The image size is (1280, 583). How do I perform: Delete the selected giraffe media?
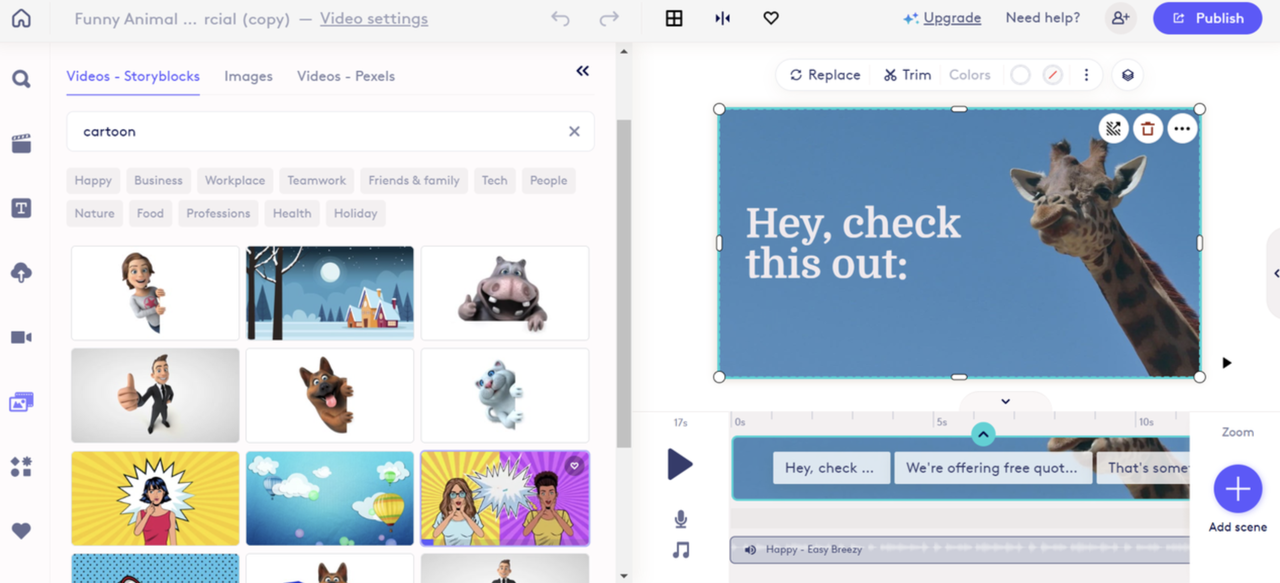click(1148, 129)
